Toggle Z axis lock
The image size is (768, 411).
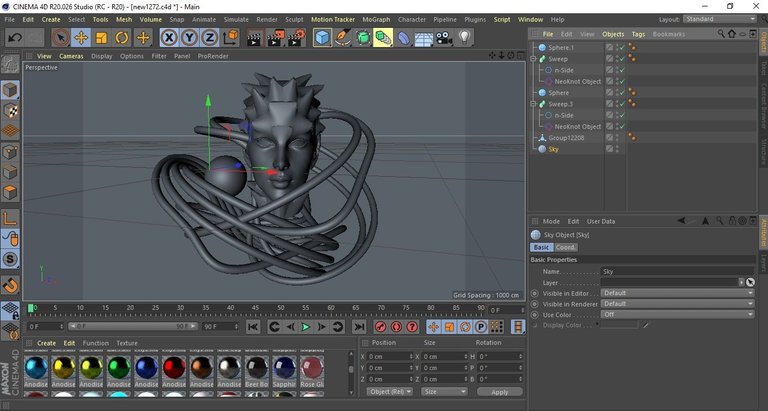point(209,38)
